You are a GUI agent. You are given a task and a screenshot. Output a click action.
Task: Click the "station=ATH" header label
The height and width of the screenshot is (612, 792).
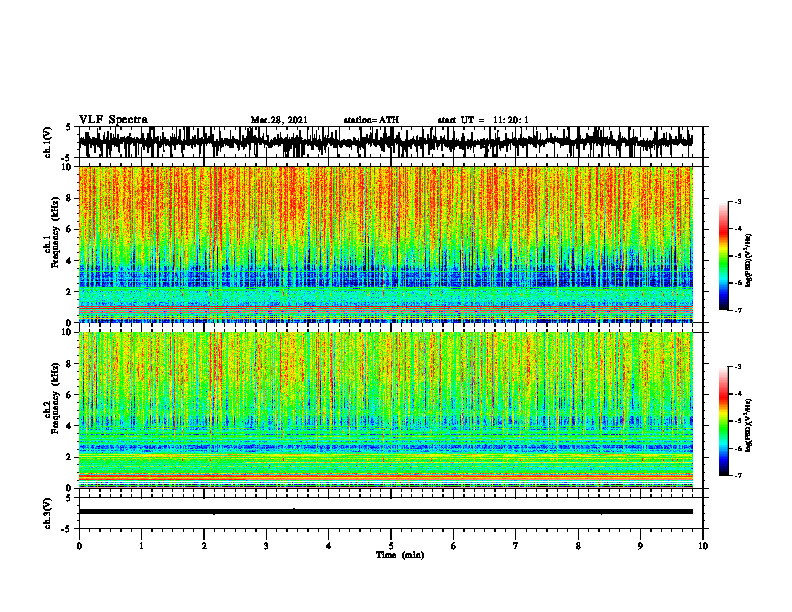point(371,120)
